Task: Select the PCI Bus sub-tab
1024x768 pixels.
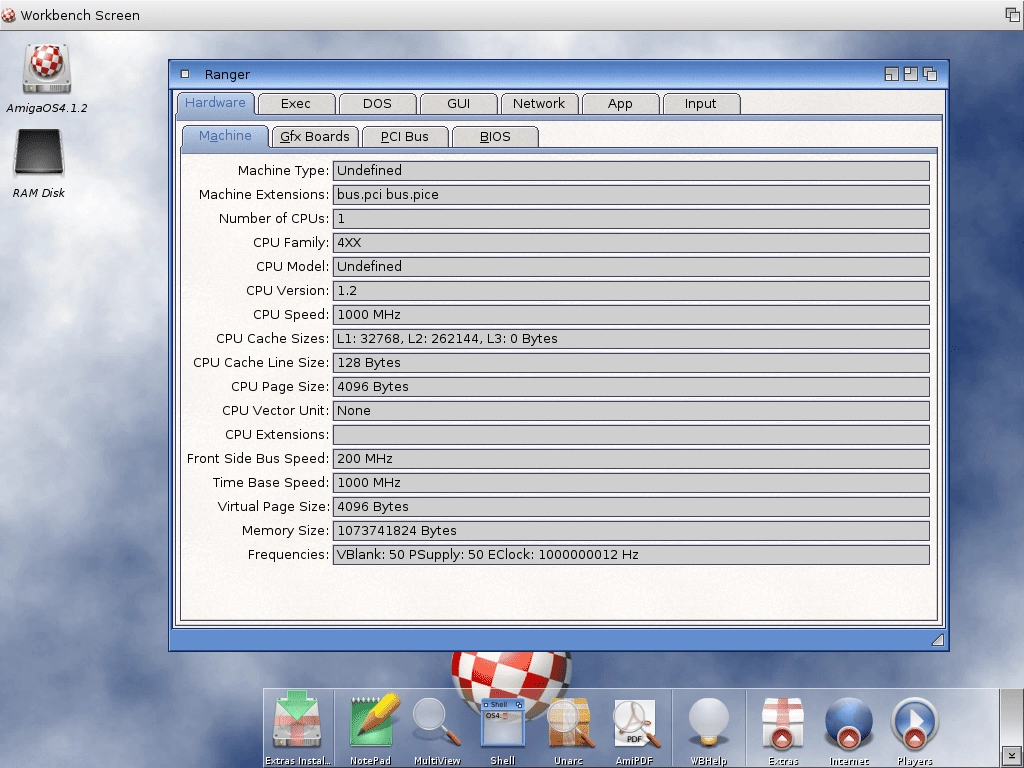Action: coord(405,136)
